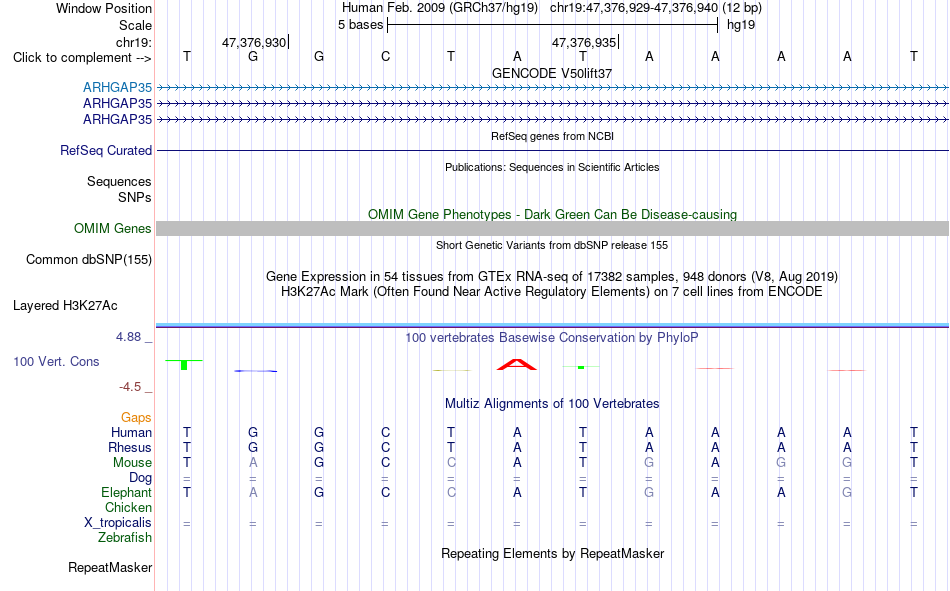Click the 47,376,930 coordinate marker
The image size is (950, 591).
(x=255, y=42)
